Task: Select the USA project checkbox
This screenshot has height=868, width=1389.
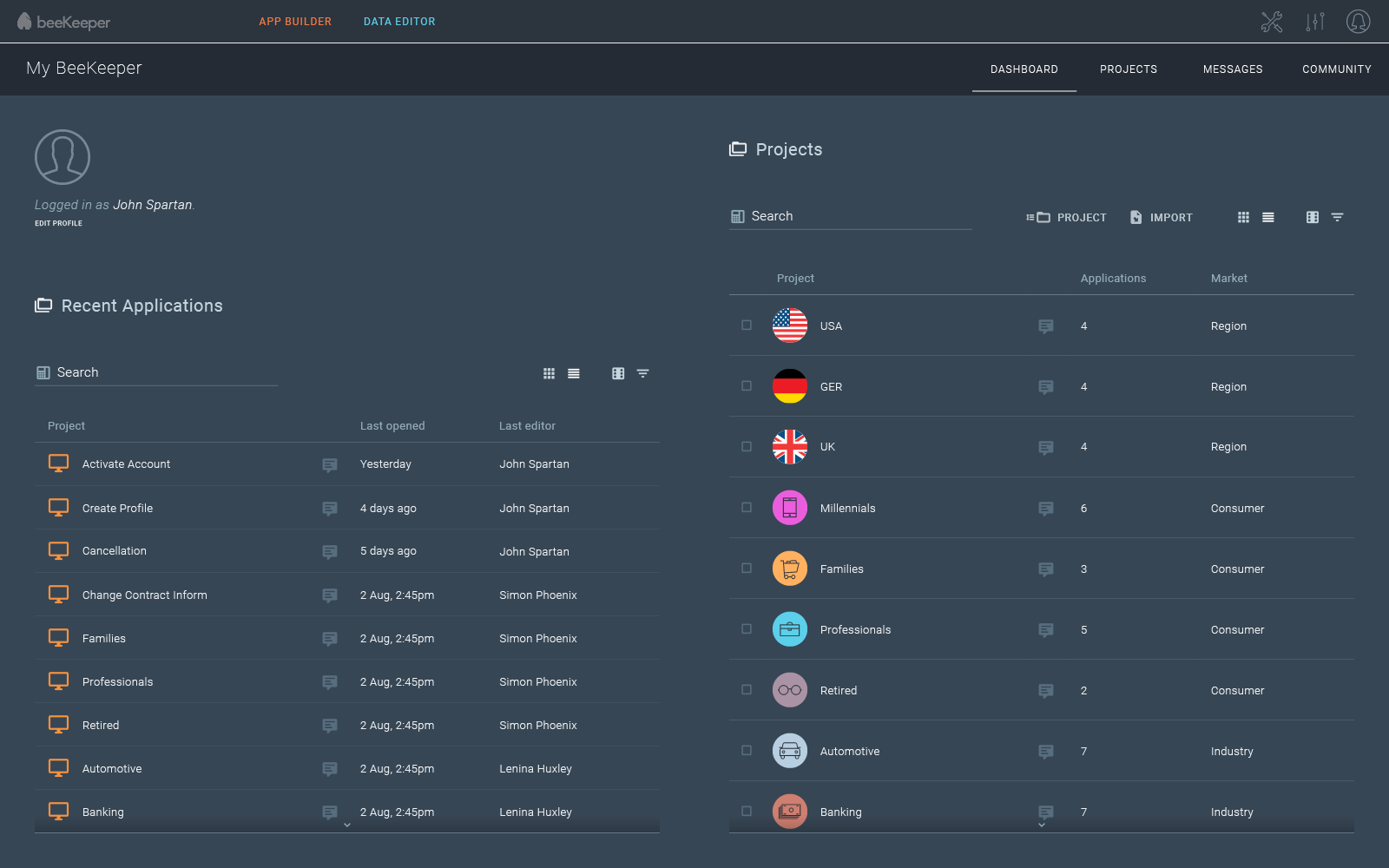Action: tap(747, 325)
